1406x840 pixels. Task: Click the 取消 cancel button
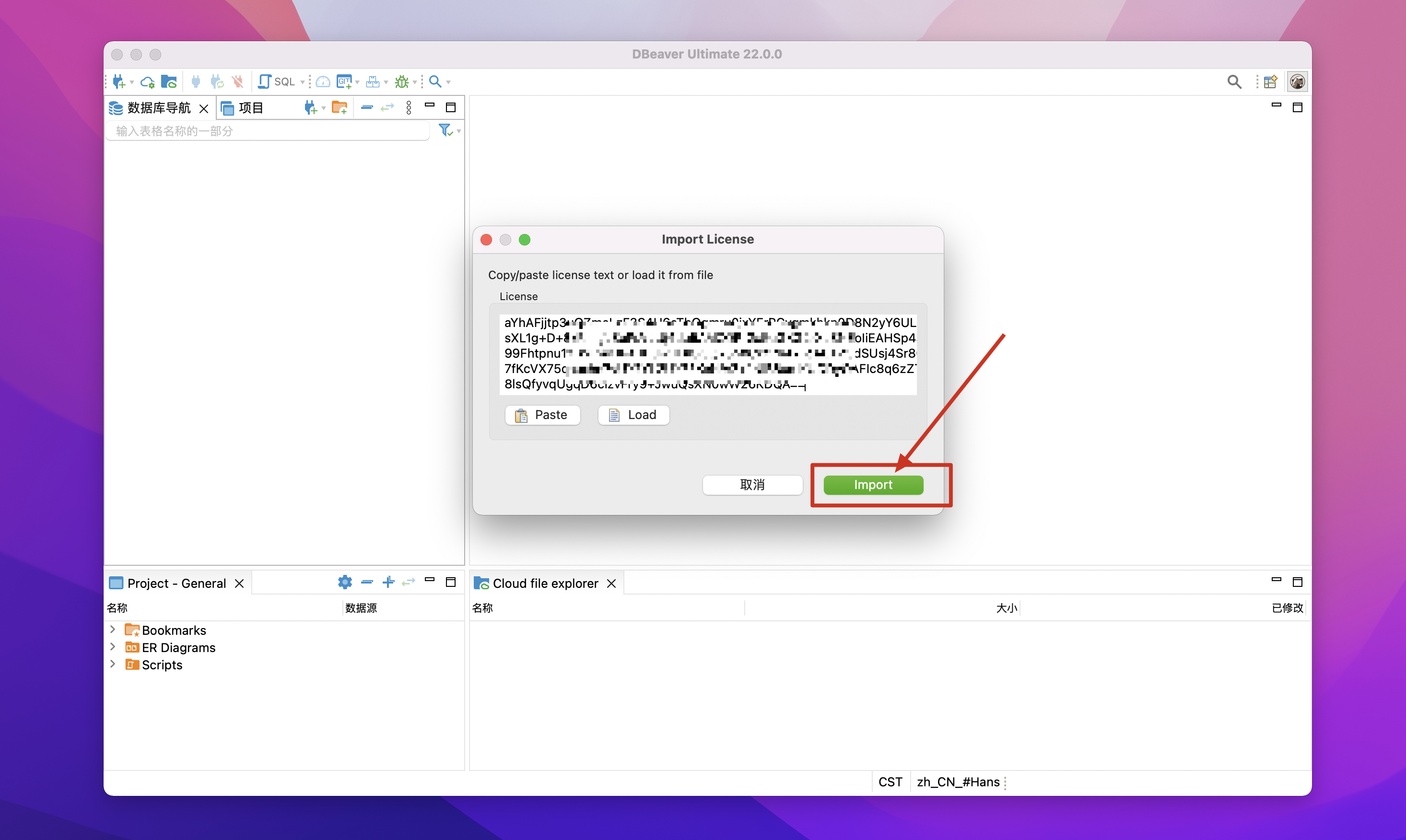[752, 485]
